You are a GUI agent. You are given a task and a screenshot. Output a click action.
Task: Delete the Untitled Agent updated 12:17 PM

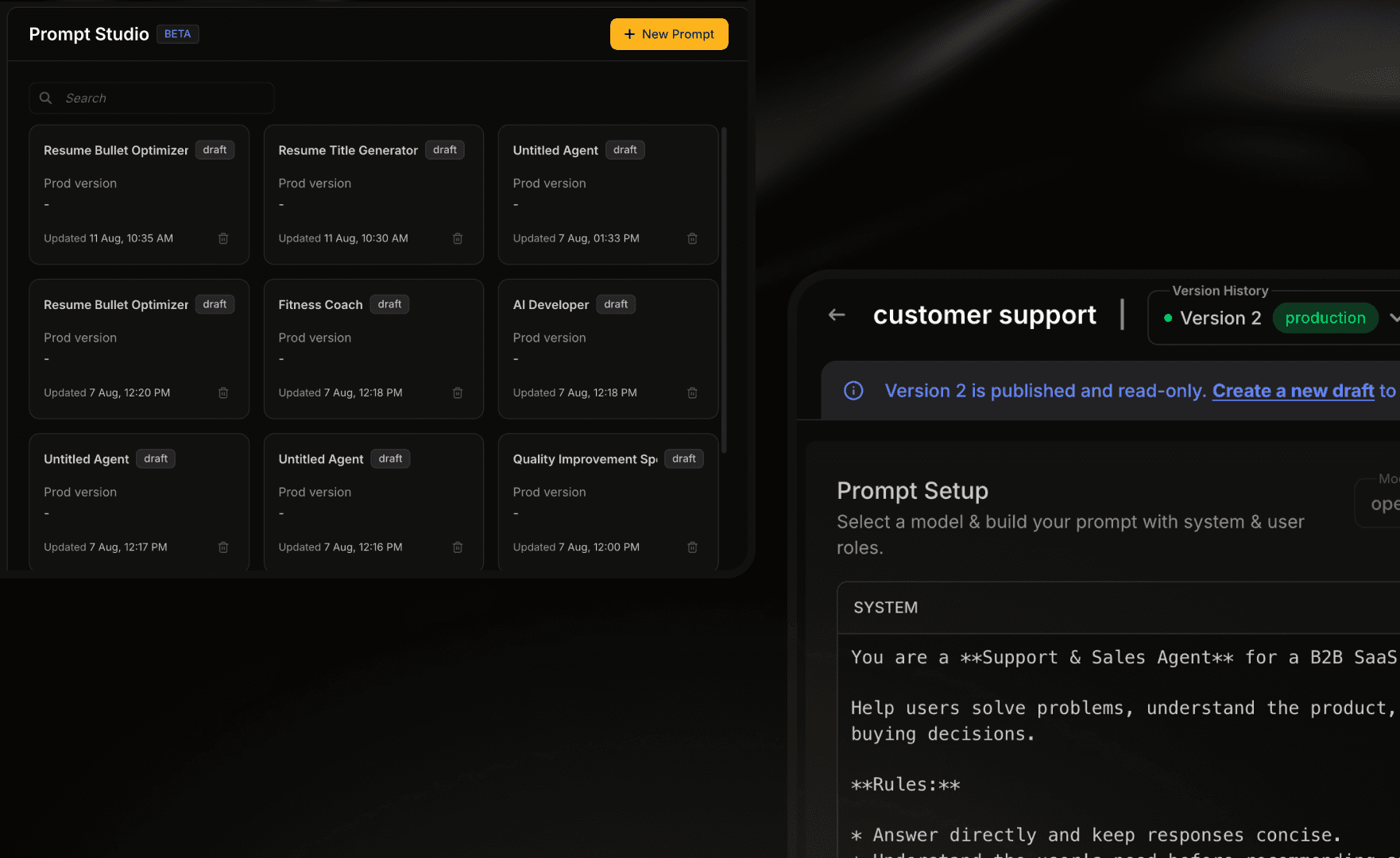223,547
